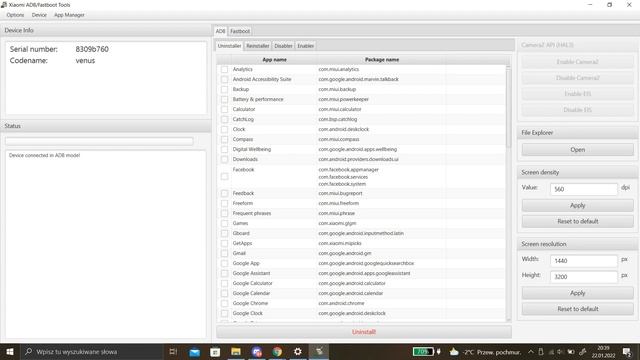Click the resolution Height field

coord(584,277)
